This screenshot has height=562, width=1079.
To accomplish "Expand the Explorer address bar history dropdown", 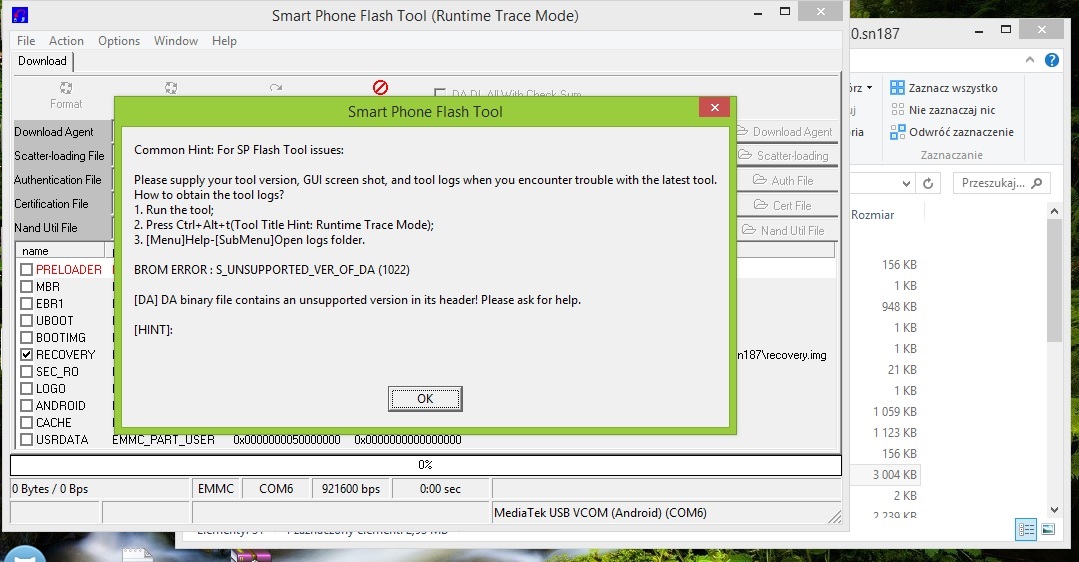I will (x=906, y=183).
